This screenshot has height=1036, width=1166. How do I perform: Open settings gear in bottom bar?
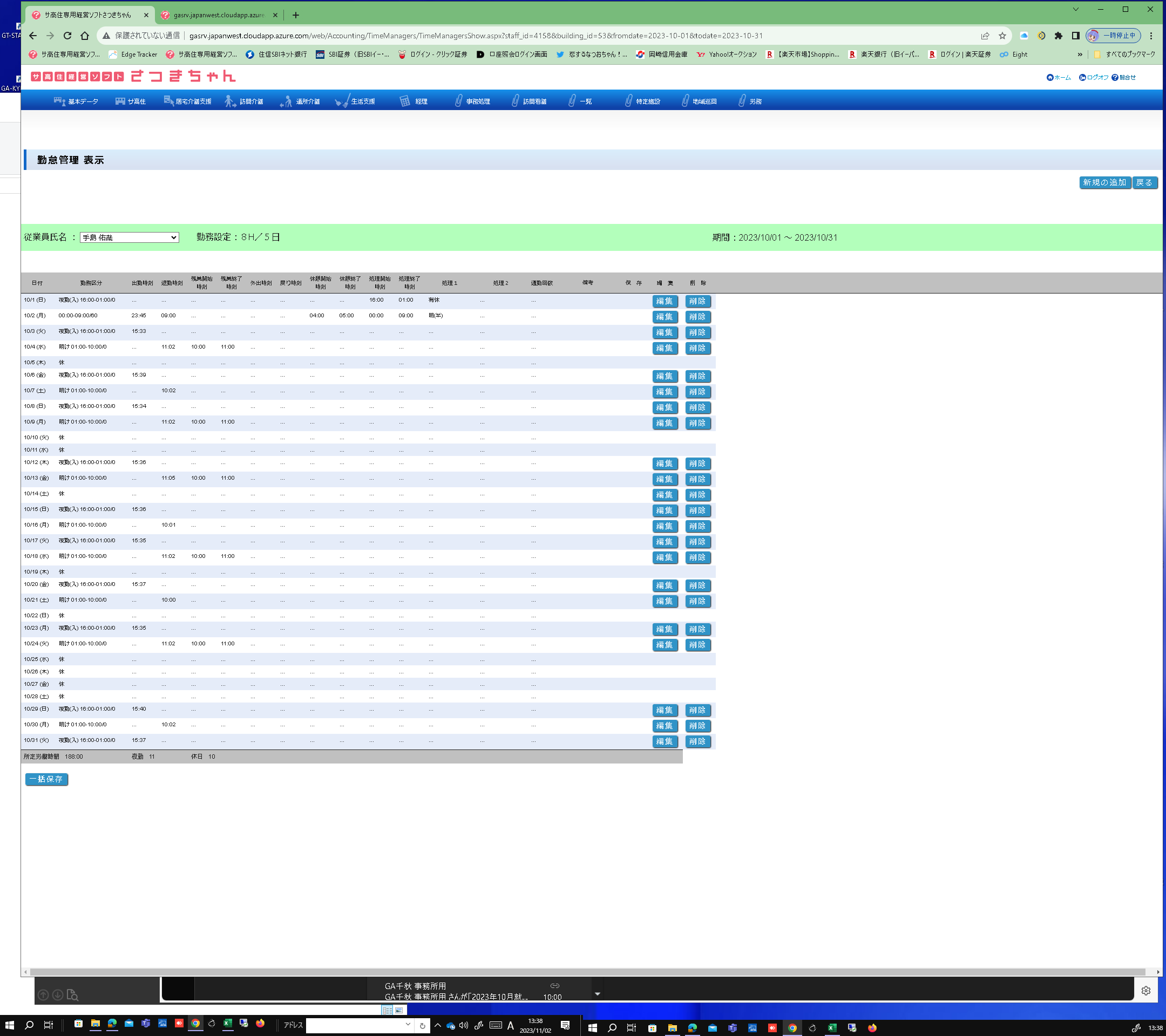(1146, 990)
